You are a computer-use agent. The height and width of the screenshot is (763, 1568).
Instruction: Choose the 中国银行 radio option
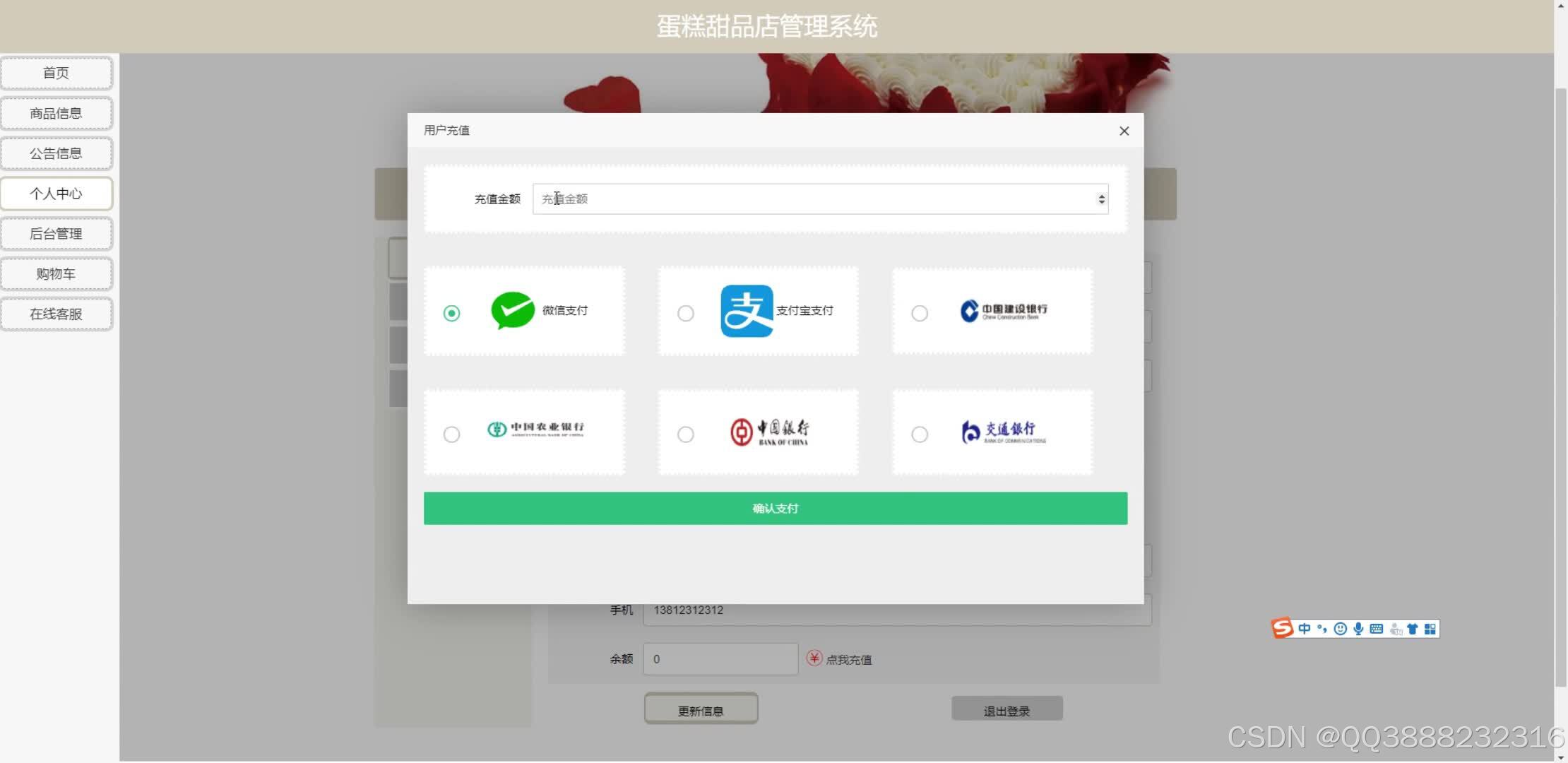pos(685,434)
